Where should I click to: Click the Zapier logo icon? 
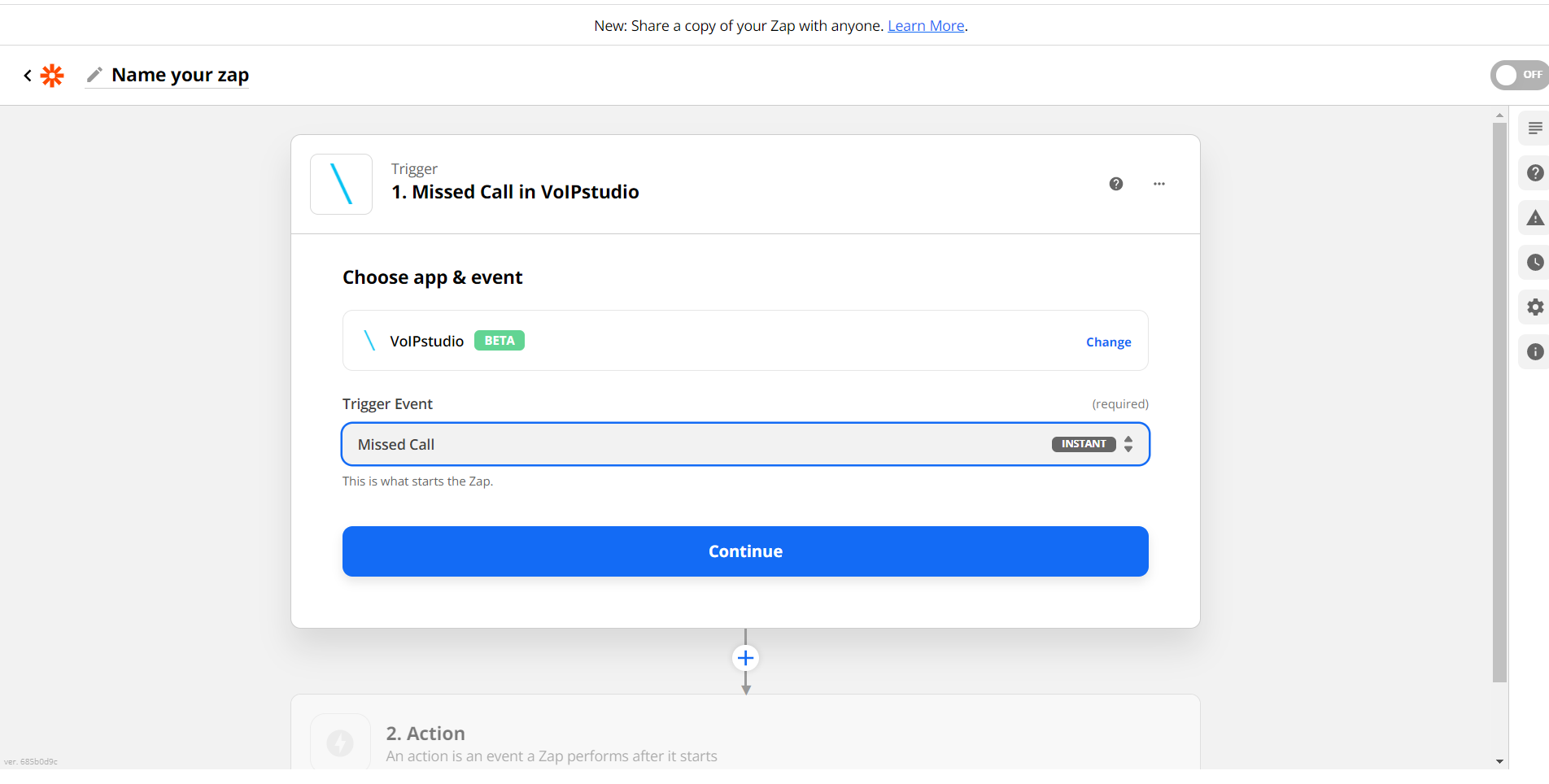coord(52,75)
